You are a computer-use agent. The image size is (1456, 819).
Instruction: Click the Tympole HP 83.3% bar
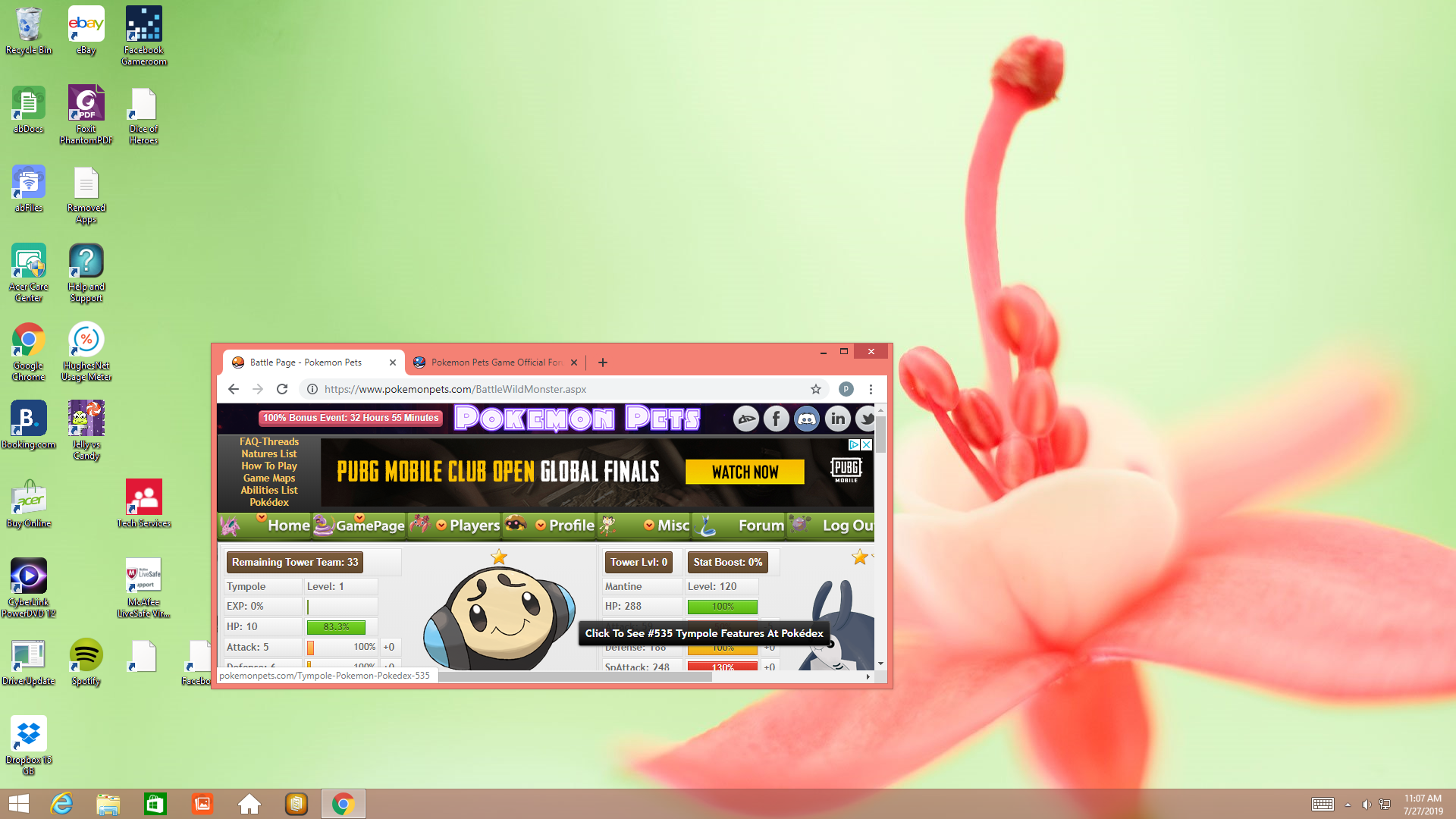(336, 627)
